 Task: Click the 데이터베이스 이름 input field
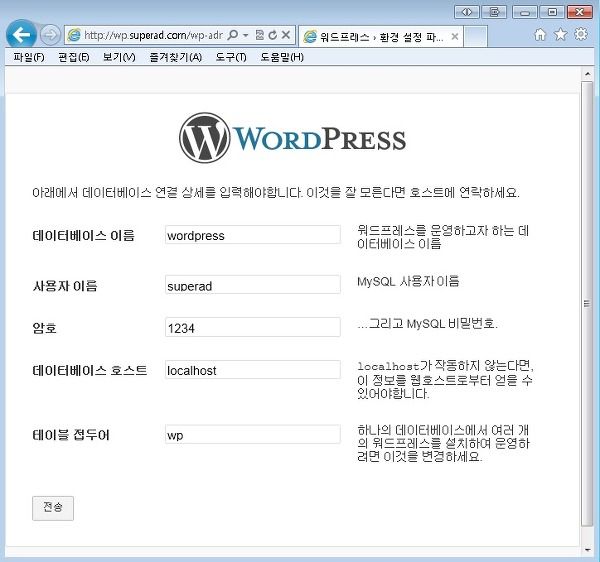[253, 235]
